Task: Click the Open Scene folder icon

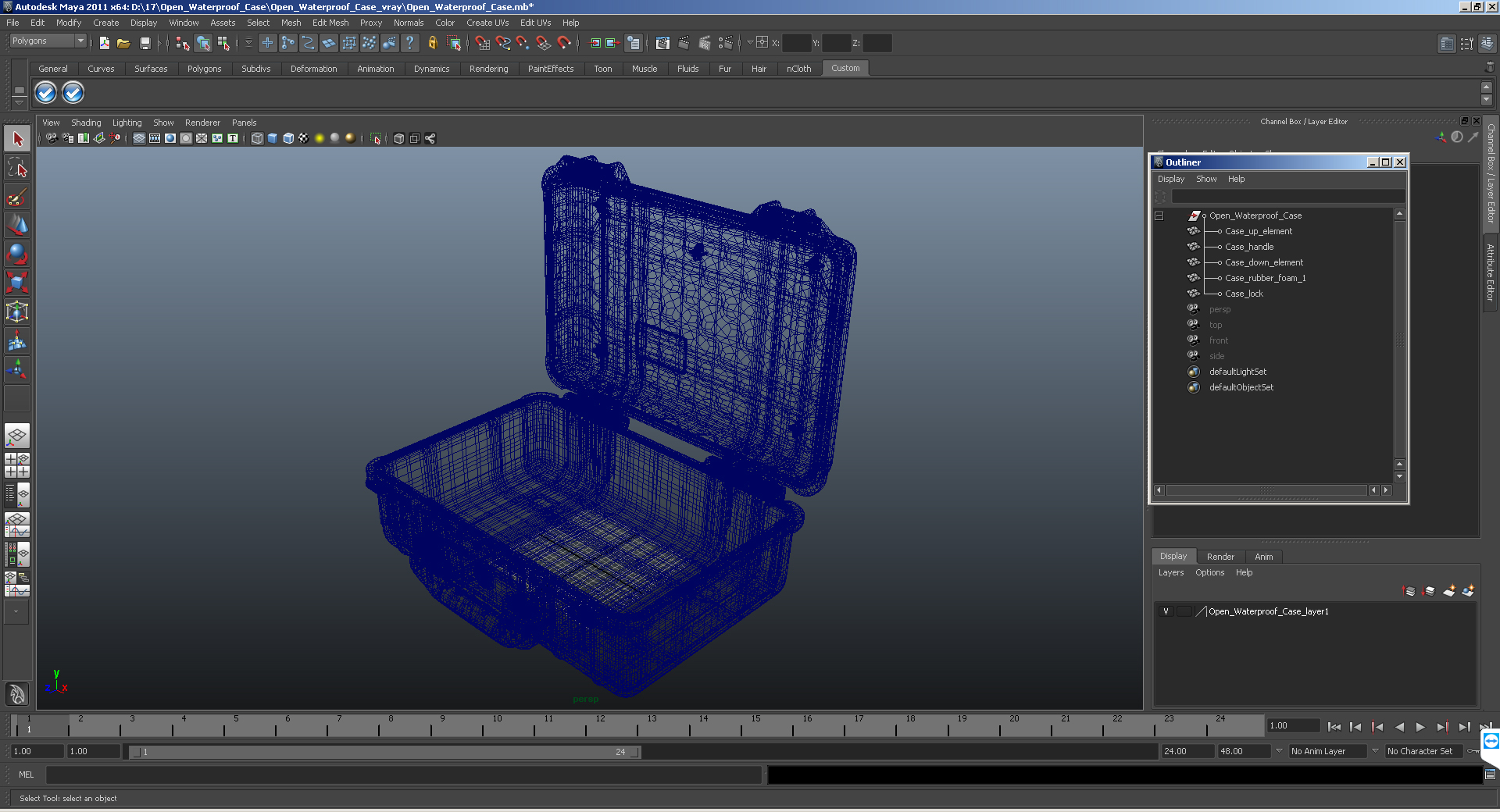Action: (x=123, y=43)
